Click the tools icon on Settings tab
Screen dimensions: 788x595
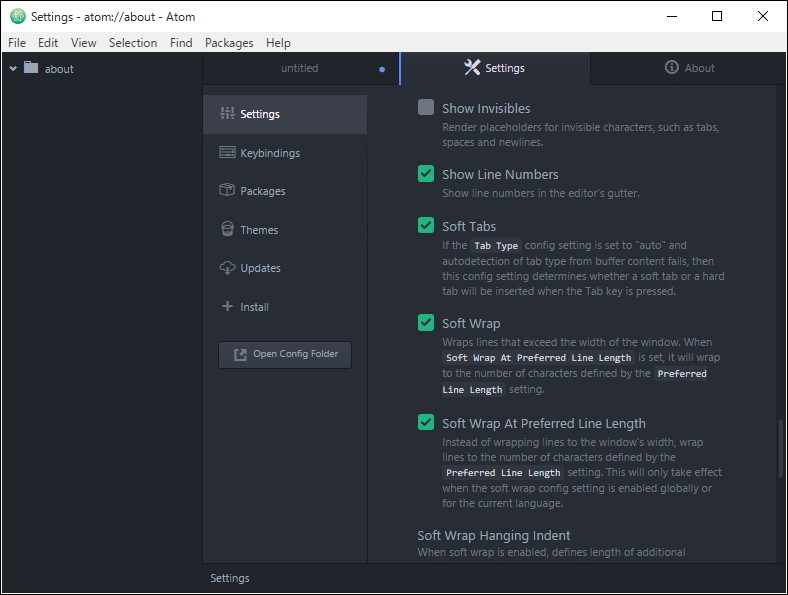(x=472, y=68)
